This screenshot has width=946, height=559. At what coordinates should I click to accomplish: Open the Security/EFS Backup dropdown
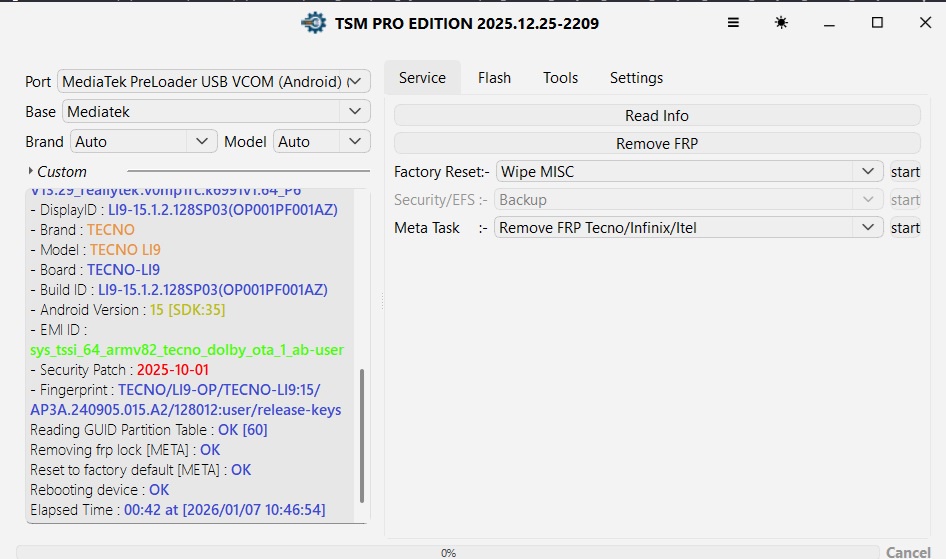click(688, 200)
